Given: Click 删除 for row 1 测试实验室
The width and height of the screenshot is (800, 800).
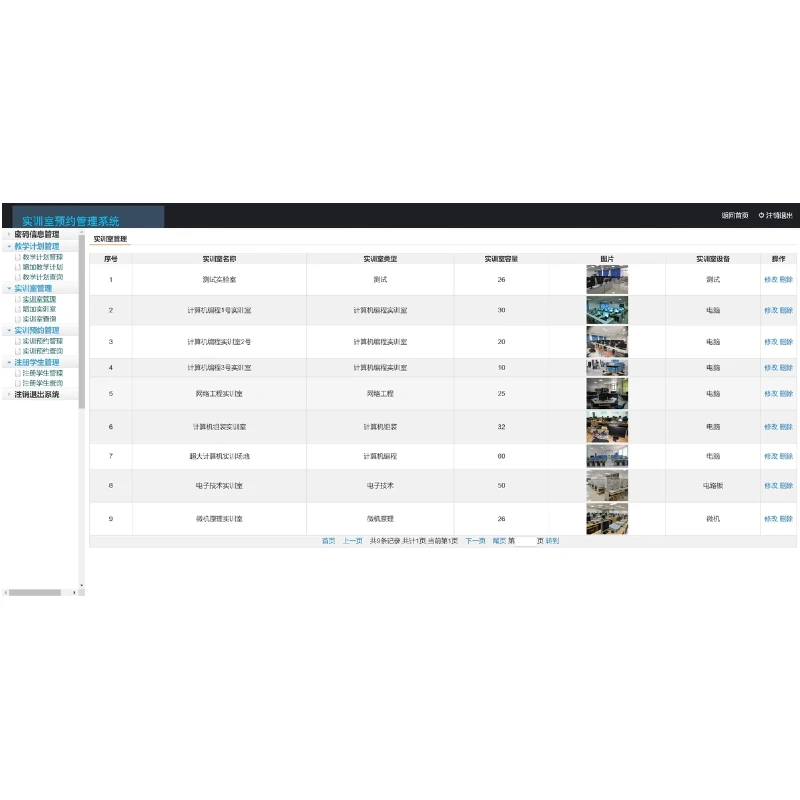Looking at the screenshot, I should [x=786, y=280].
